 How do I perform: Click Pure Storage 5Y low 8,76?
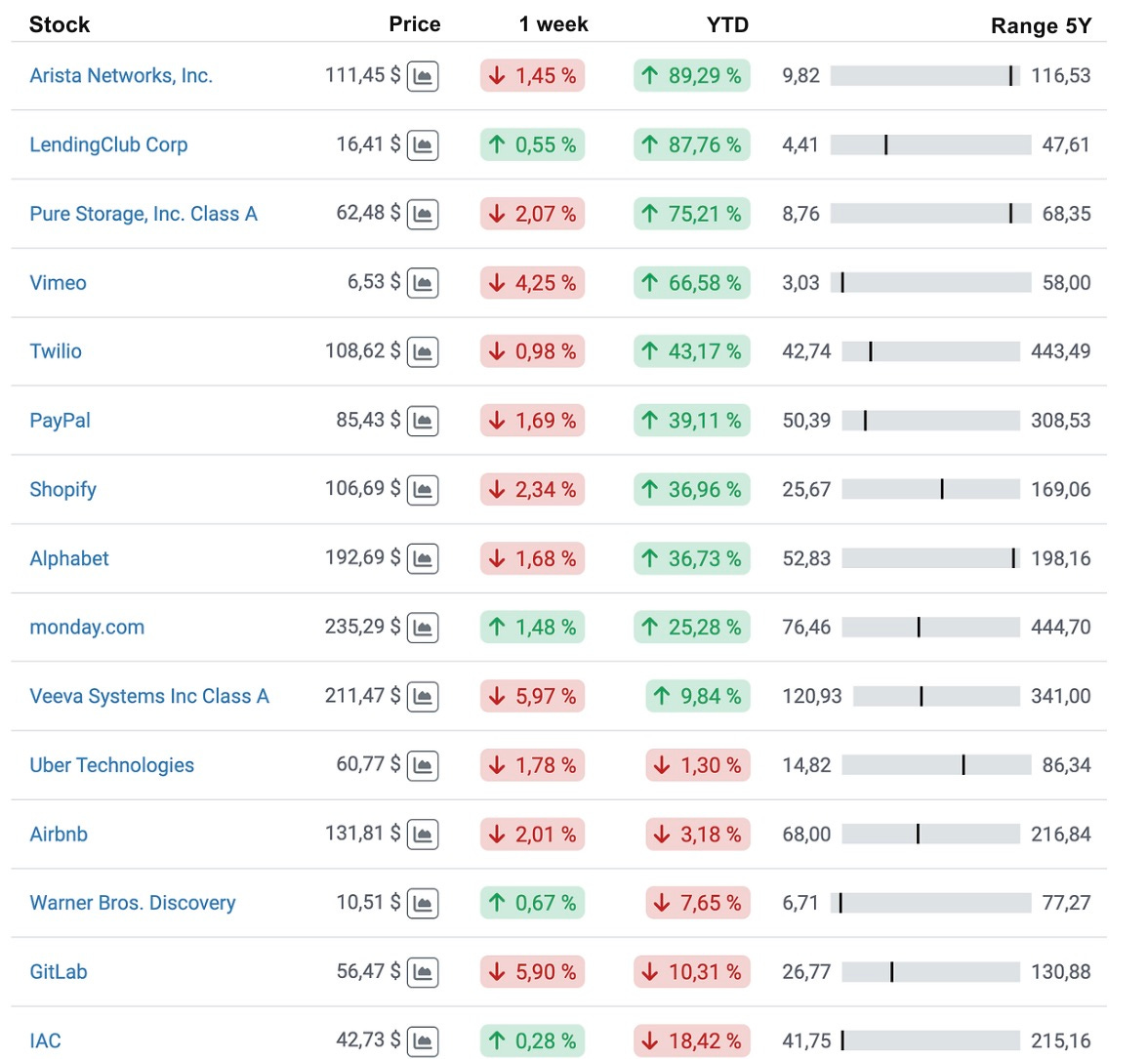pyautogui.click(x=800, y=214)
